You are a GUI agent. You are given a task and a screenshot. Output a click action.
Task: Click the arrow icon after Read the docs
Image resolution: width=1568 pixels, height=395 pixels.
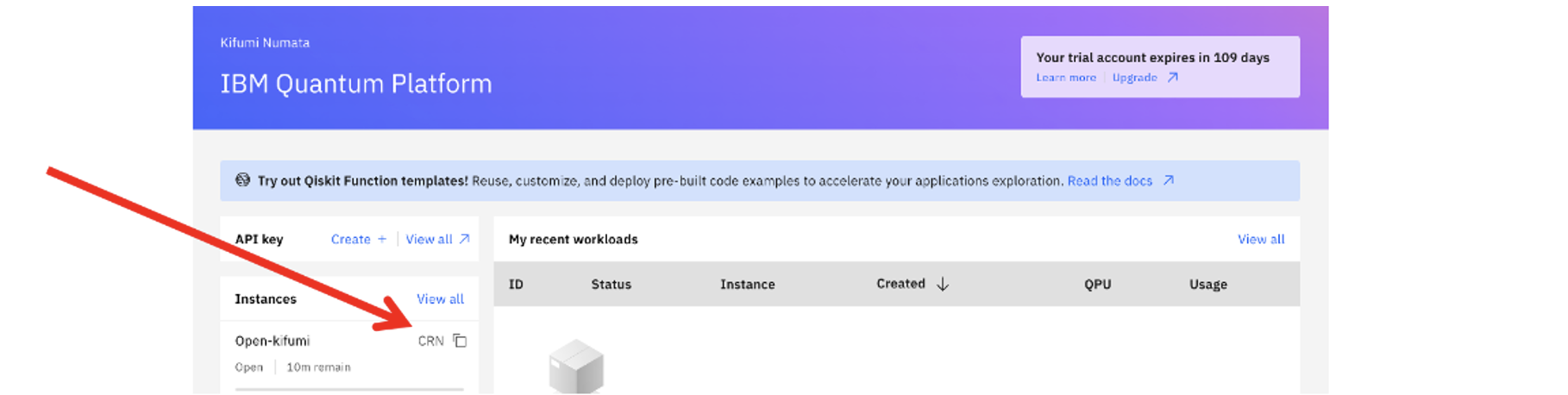[x=1169, y=180]
